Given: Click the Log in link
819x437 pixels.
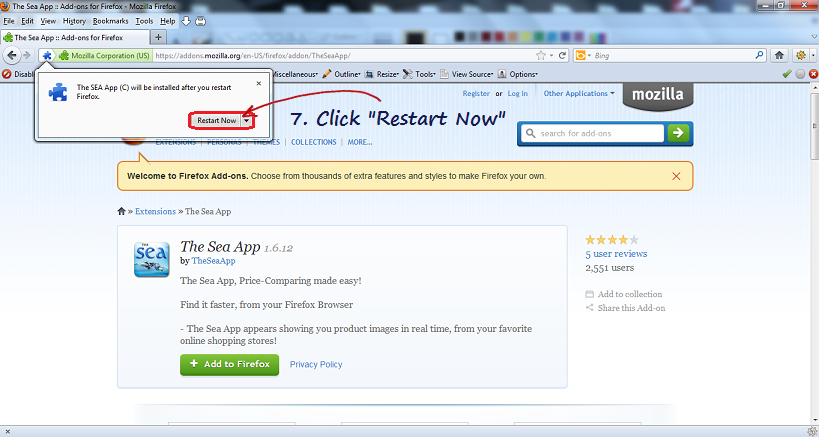Looking at the screenshot, I should pos(518,93).
